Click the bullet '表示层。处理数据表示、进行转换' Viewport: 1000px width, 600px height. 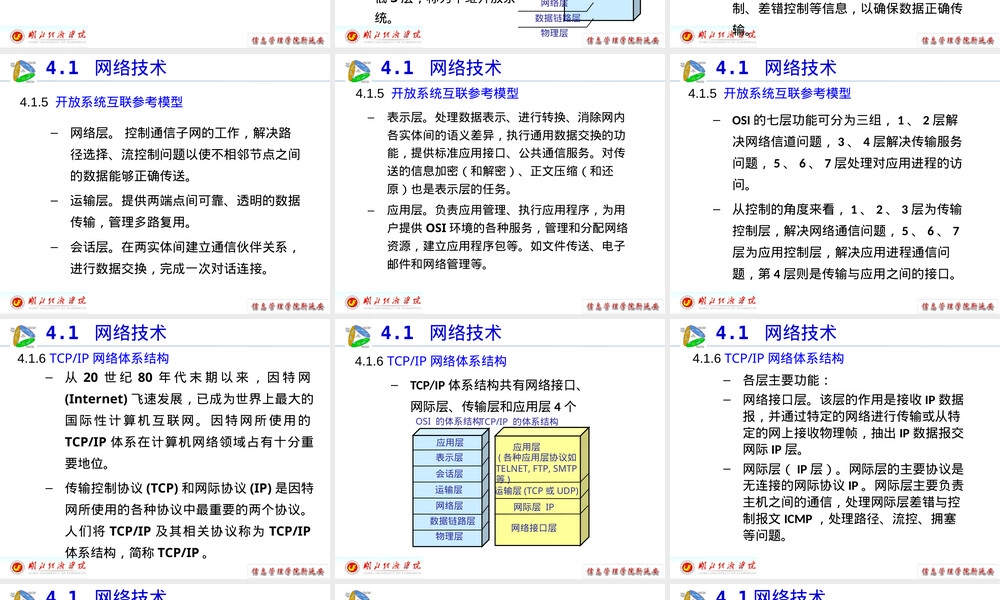(506, 153)
